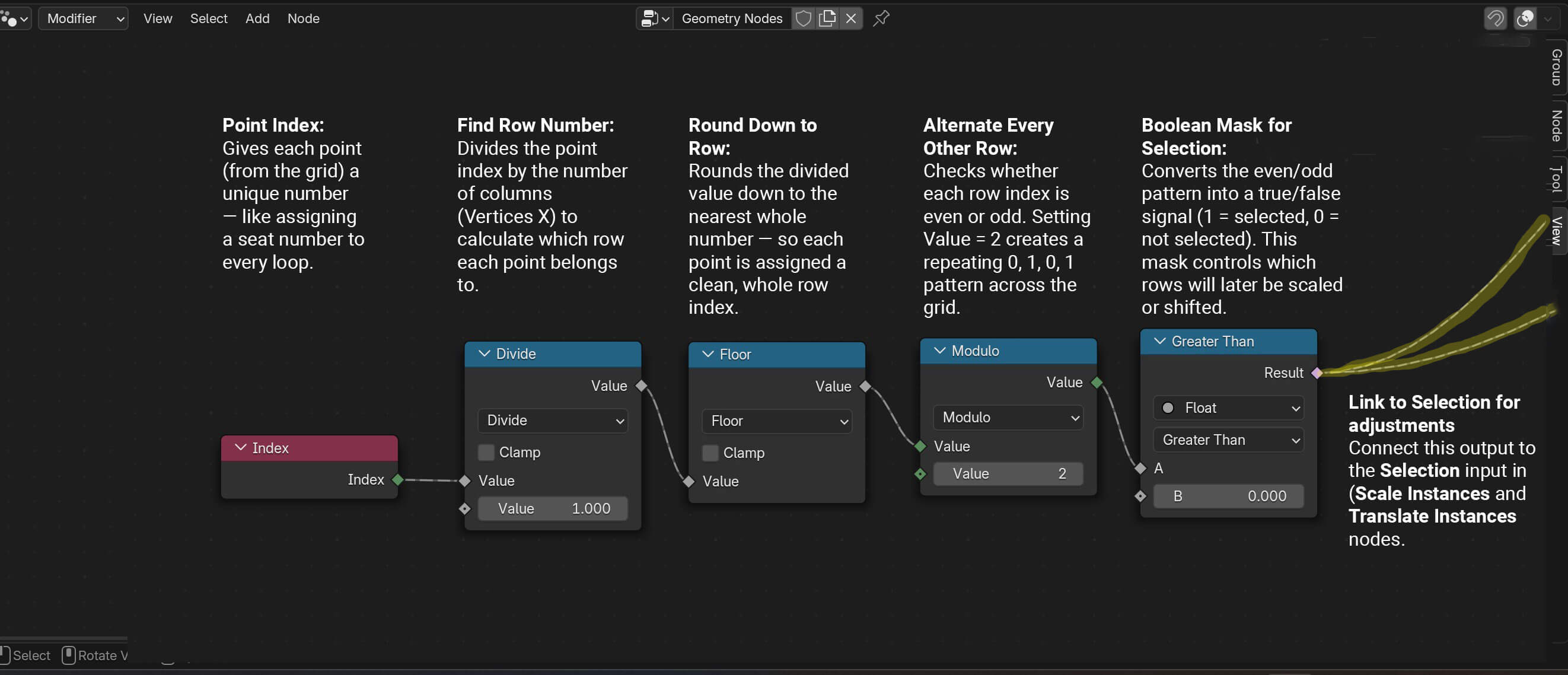Toggle the pin node tree icon
This screenshot has height=675, width=1568.
click(881, 18)
